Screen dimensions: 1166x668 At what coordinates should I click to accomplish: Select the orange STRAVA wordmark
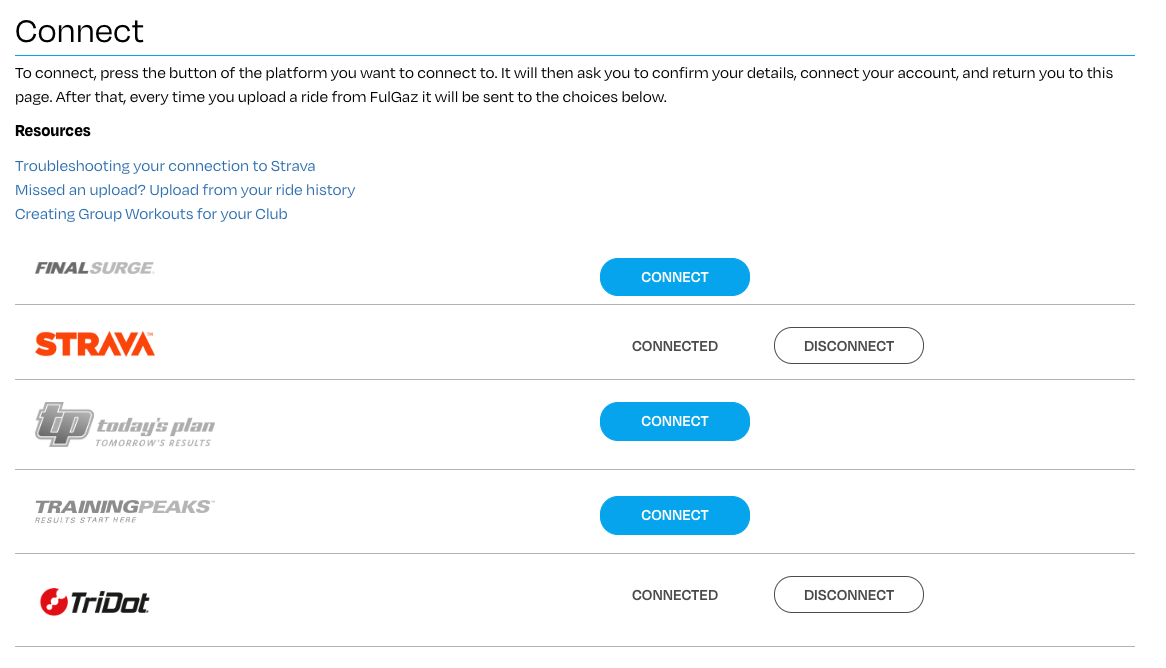tap(94, 345)
